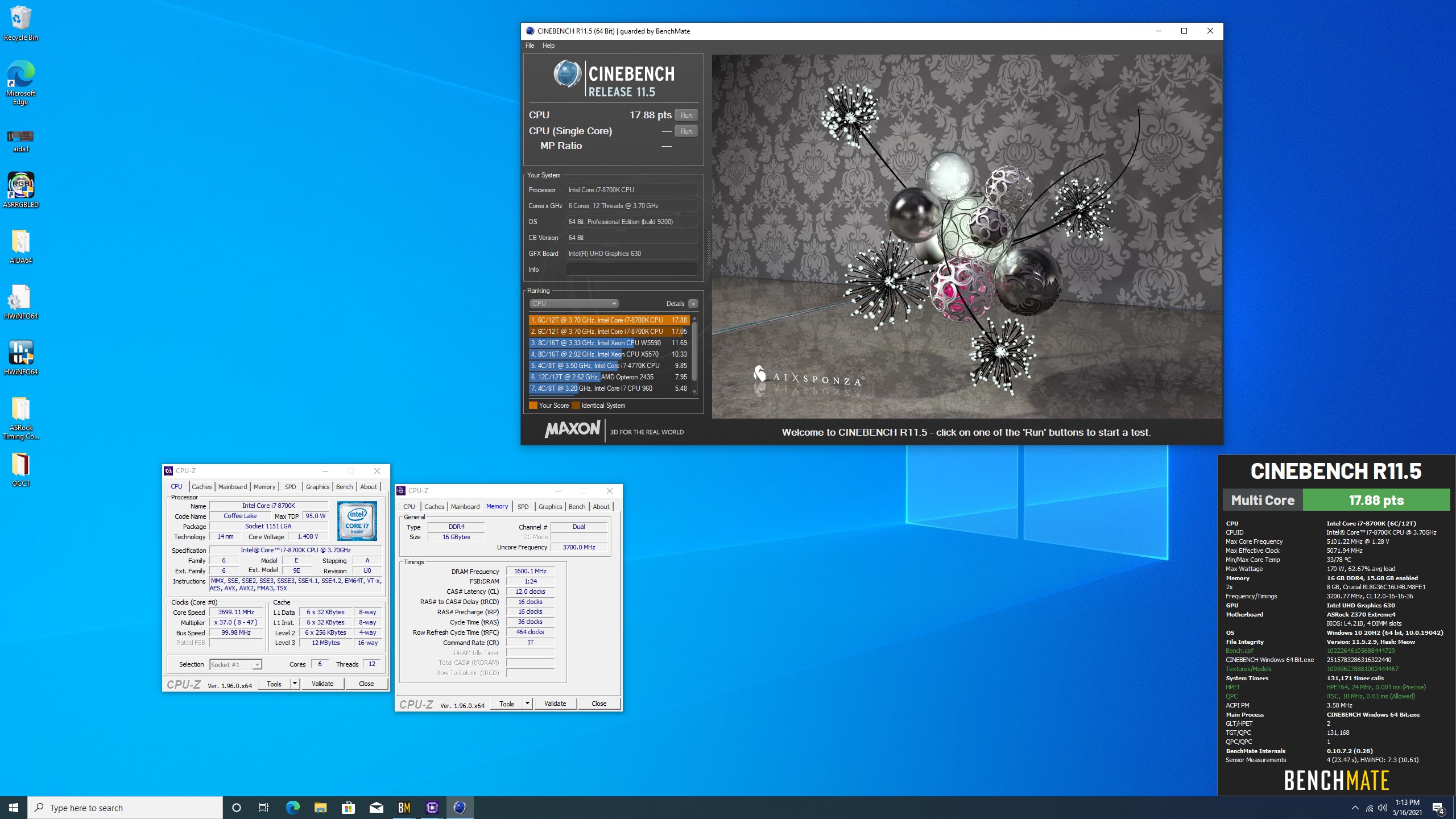Click the rendered scene preview image
Image resolution: width=1456 pixels, height=819 pixels.
click(x=966, y=237)
